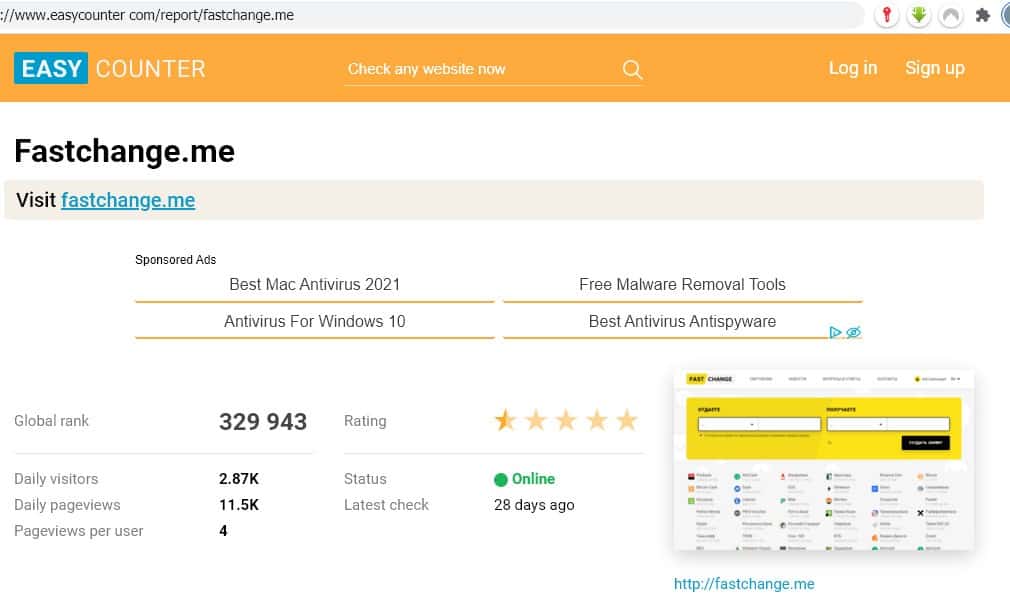1010x599 pixels.
Task: Click the green download arrow extension icon
Action: point(918,15)
